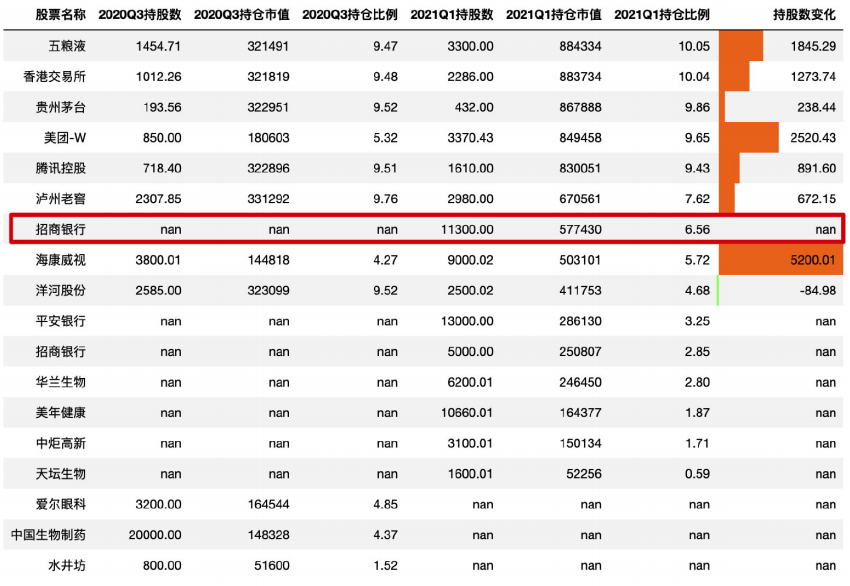The height and width of the screenshot is (586, 850).
Task: Select the 爱尔眼科 stock name cell
Action: point(60,504)
